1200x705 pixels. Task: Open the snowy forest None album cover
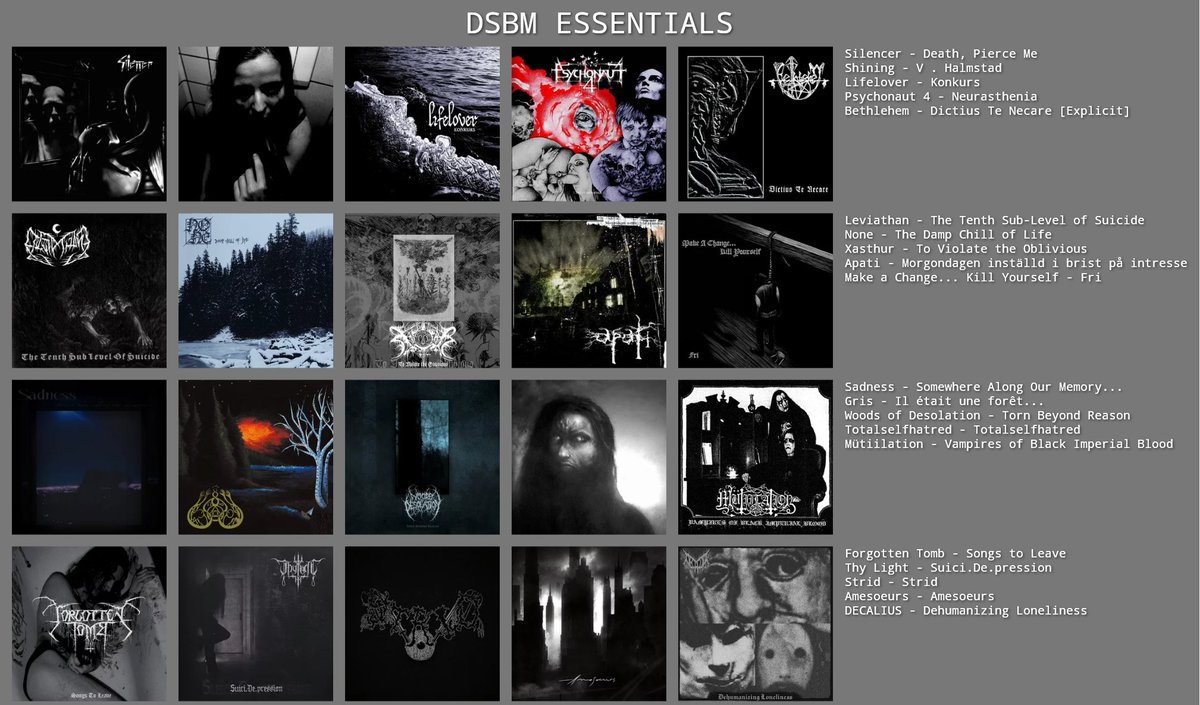256,291
